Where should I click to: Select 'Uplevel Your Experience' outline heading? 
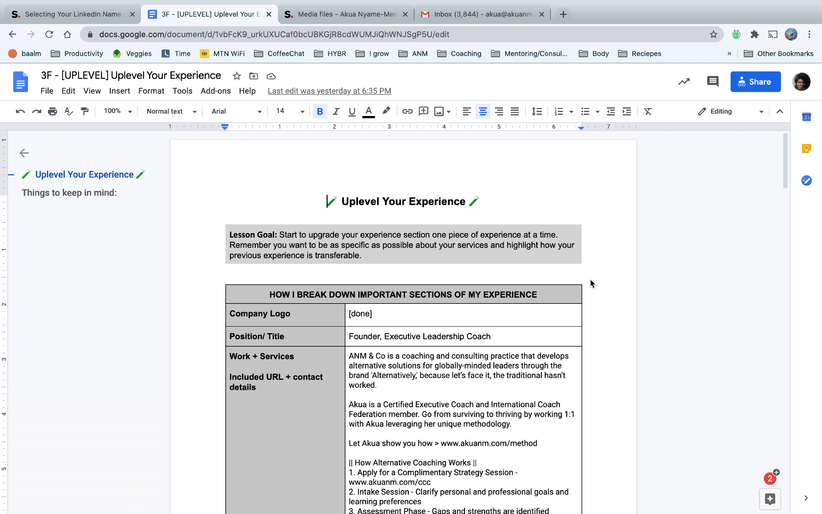click(x=84, y=175)
